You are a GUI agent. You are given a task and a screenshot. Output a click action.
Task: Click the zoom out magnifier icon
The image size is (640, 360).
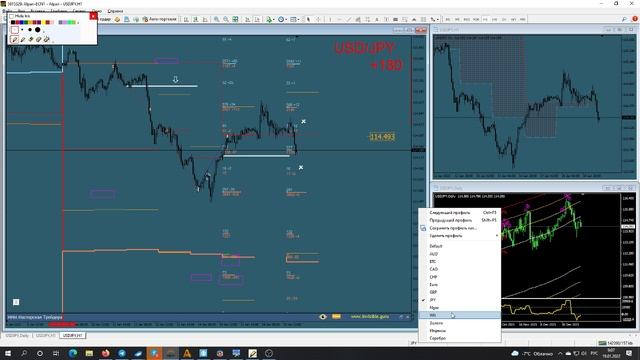pos(226,19)
